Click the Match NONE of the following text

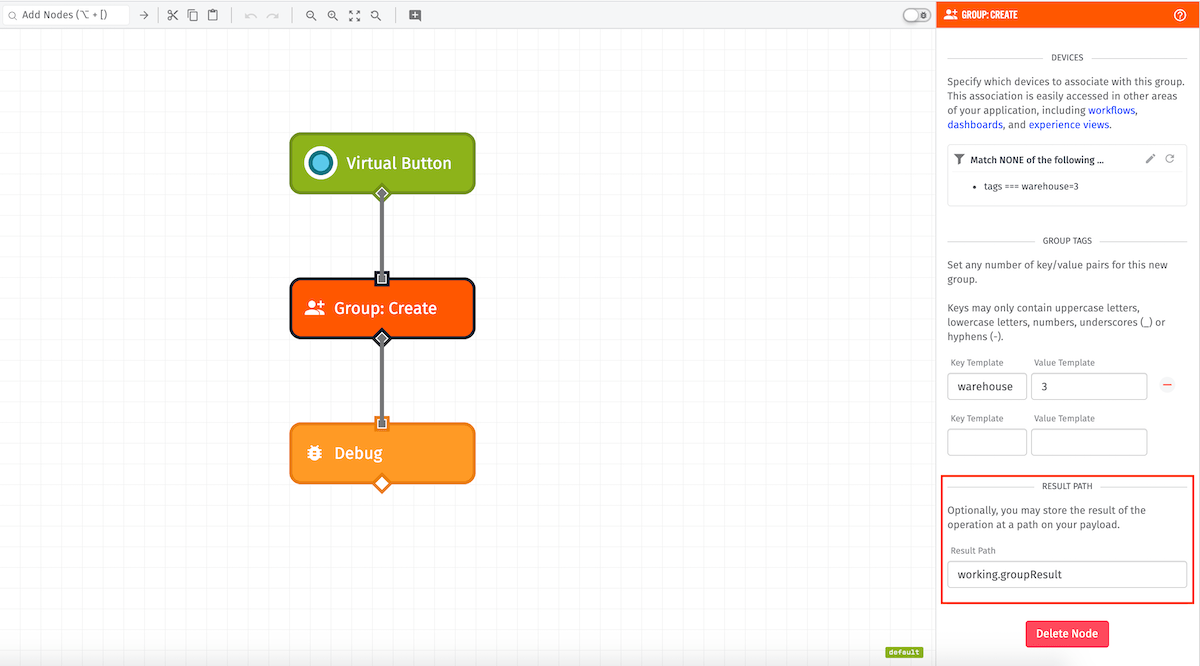1037,160
